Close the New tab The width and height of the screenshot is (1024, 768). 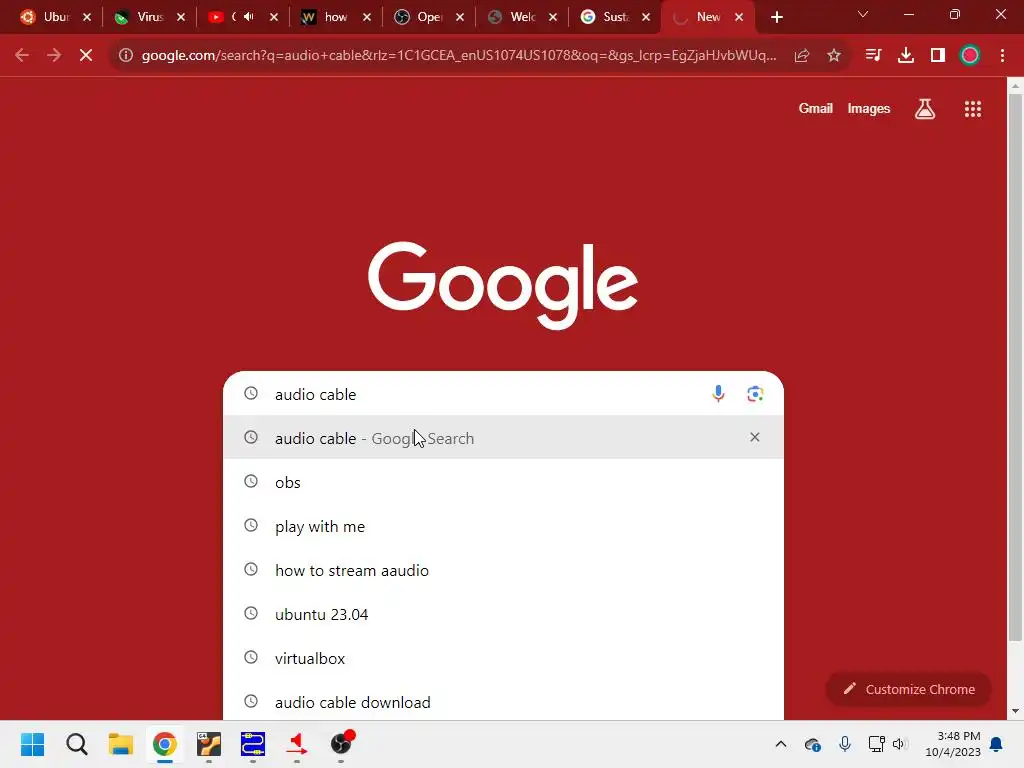coord(739,17)
